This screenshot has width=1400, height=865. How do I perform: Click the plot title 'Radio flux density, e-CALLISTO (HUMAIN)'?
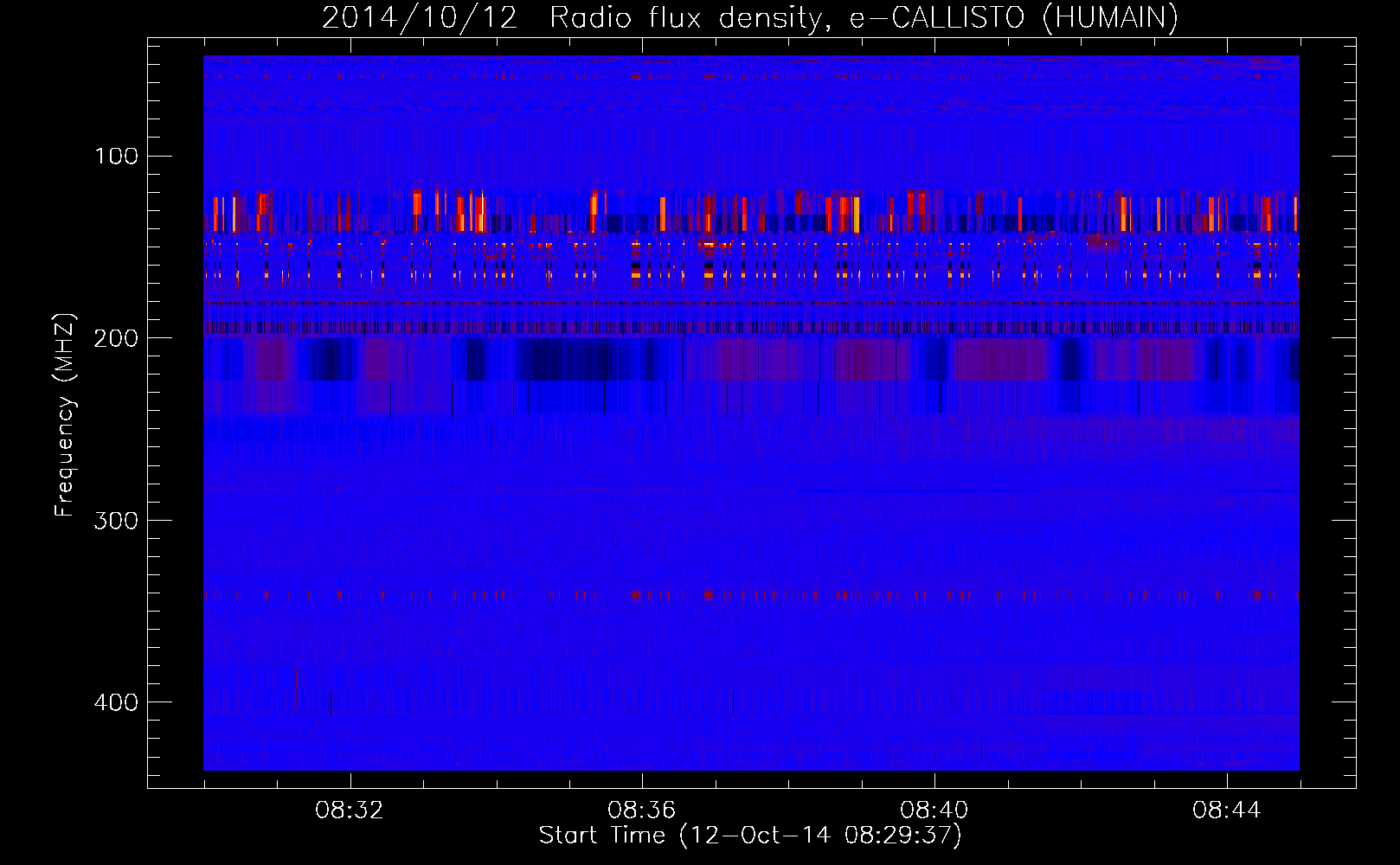click(x=864, y=17)
